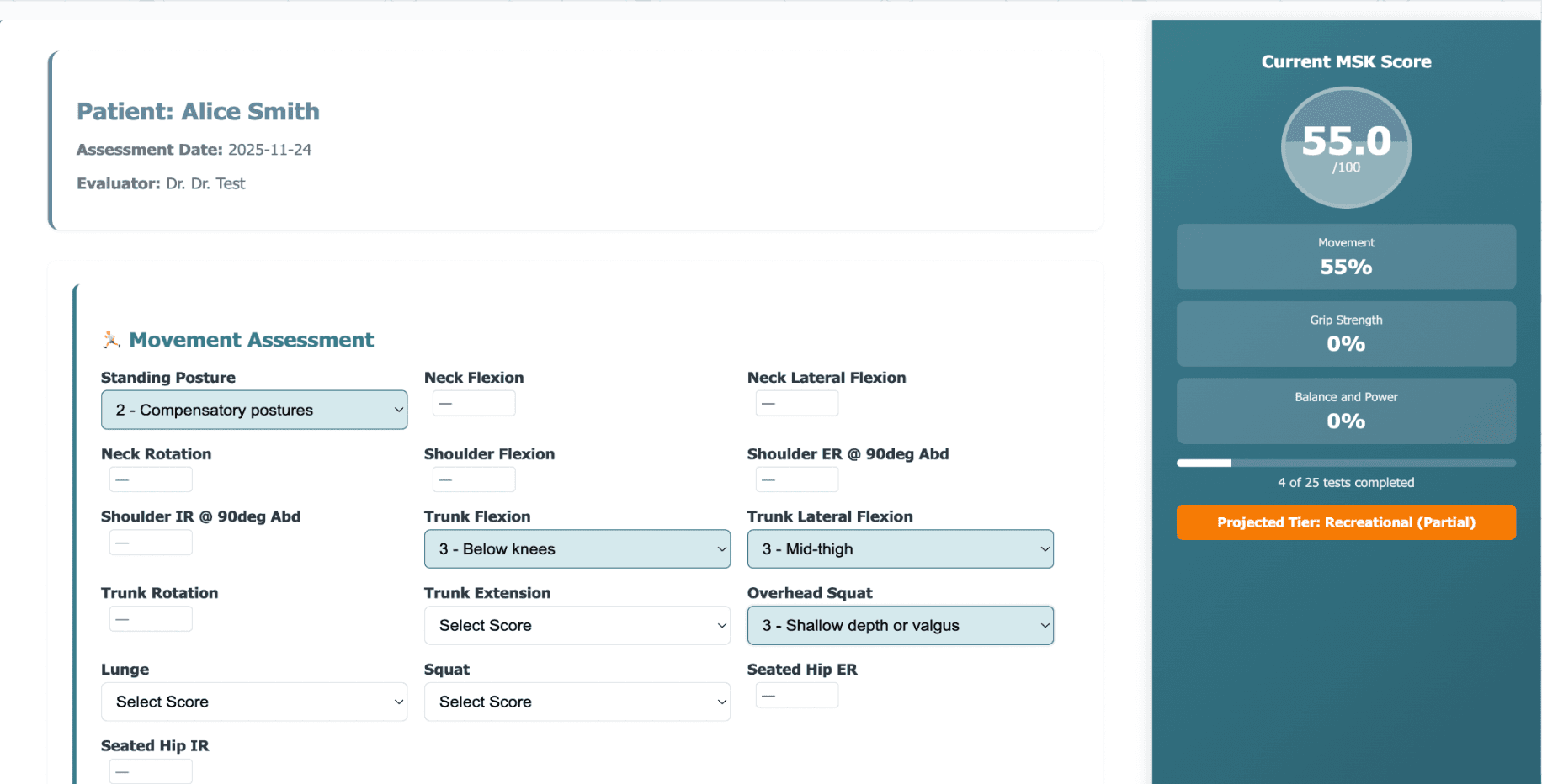
Task: Click the 55.0 MSK score circle
Action: [1345, 148]
